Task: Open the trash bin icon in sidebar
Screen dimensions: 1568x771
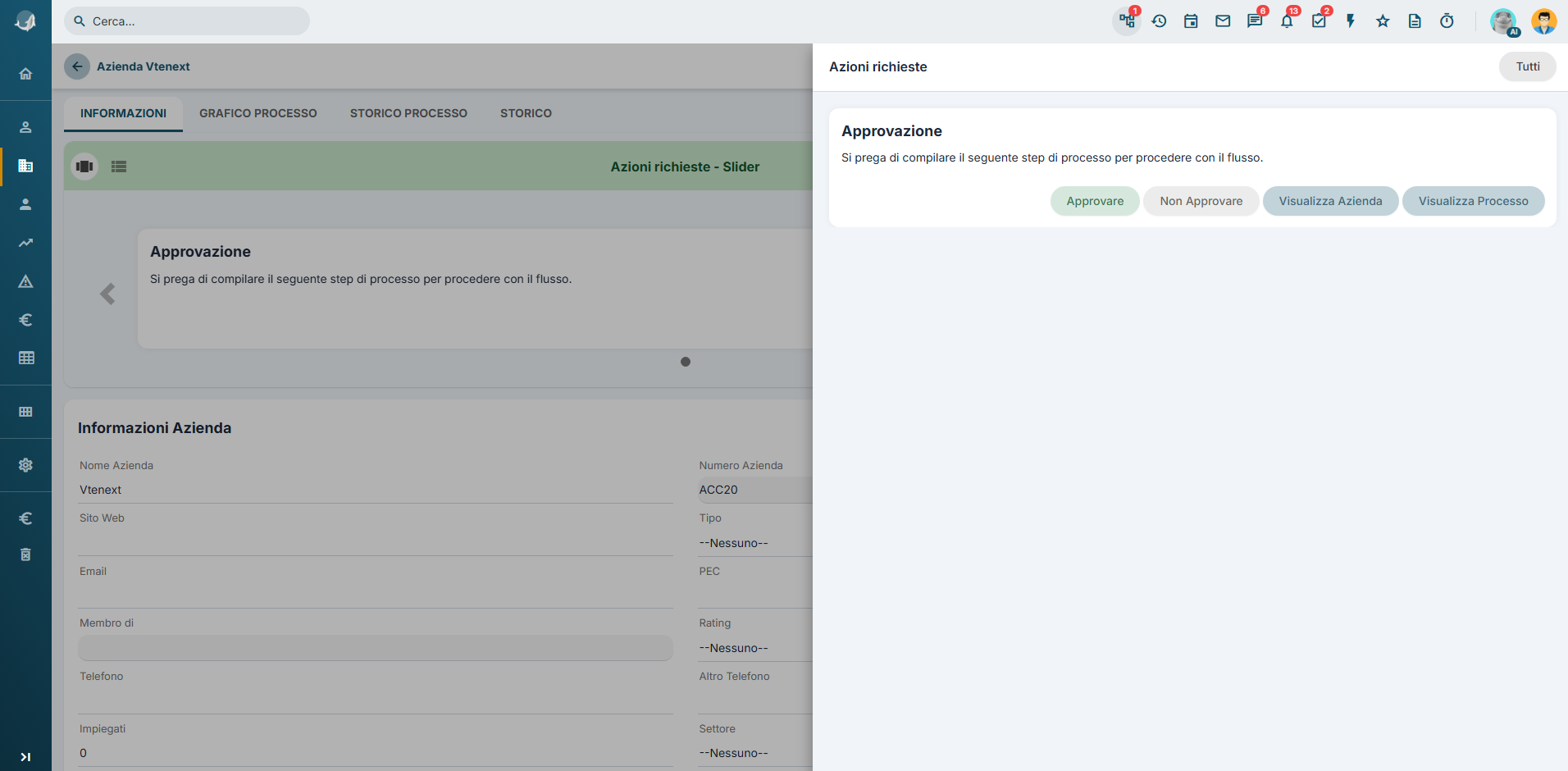Action: (x=25, y=554)
